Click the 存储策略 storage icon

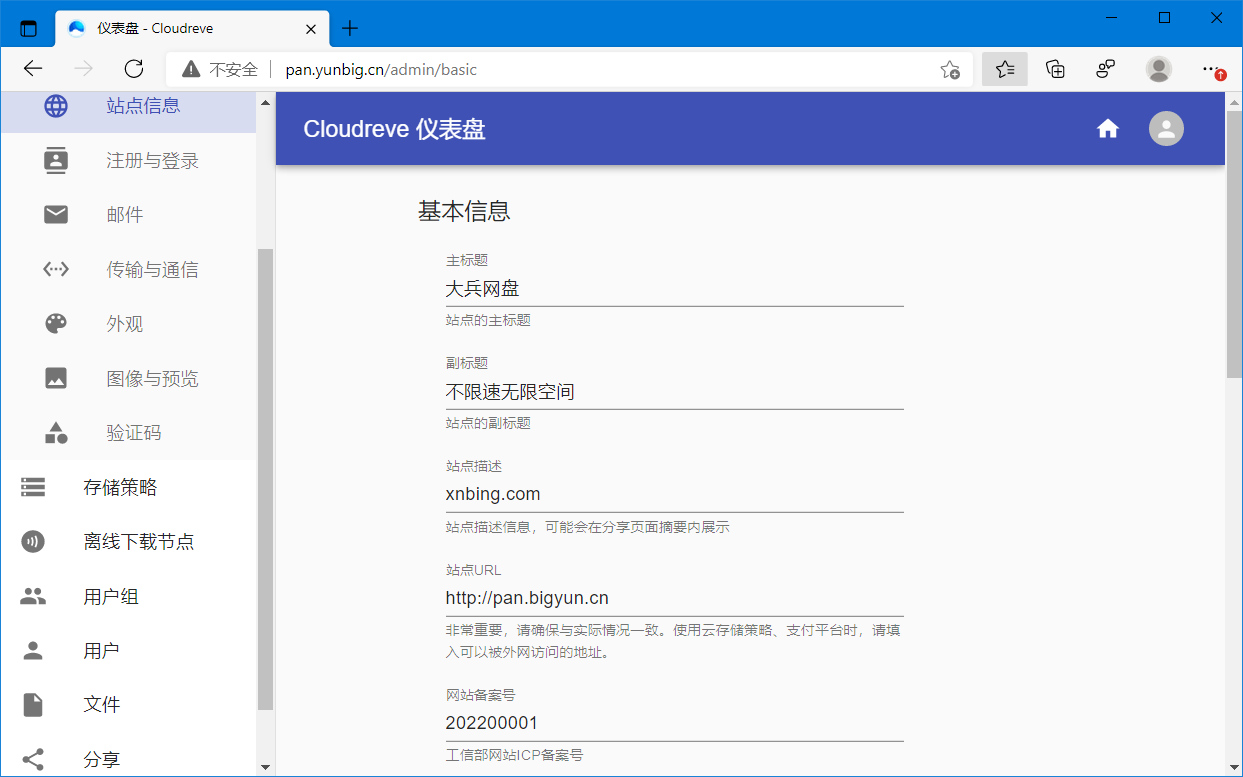33,488
